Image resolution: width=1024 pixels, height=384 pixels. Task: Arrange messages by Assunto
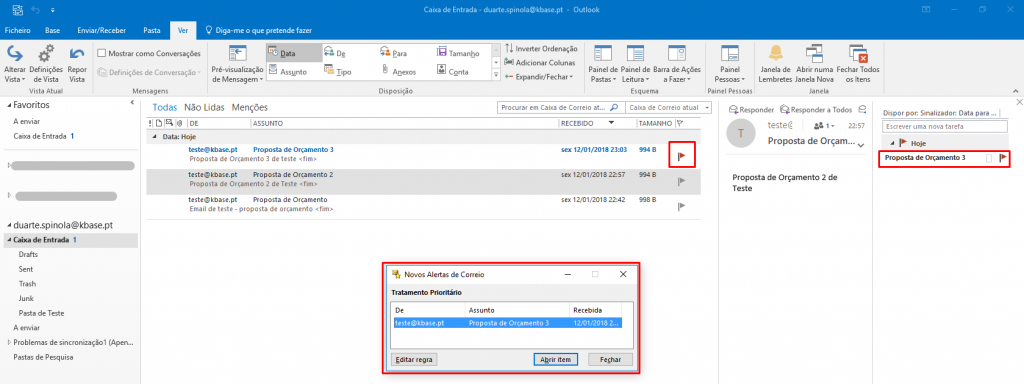tap(287, 71)
